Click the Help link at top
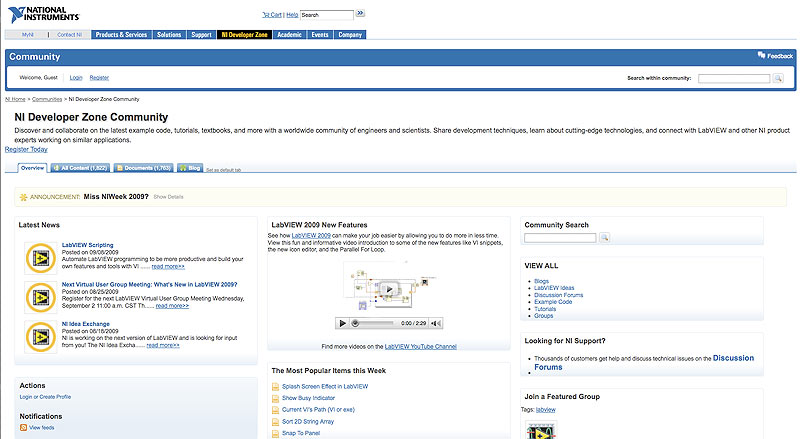The image size is (800, 439). coord(292,15)
